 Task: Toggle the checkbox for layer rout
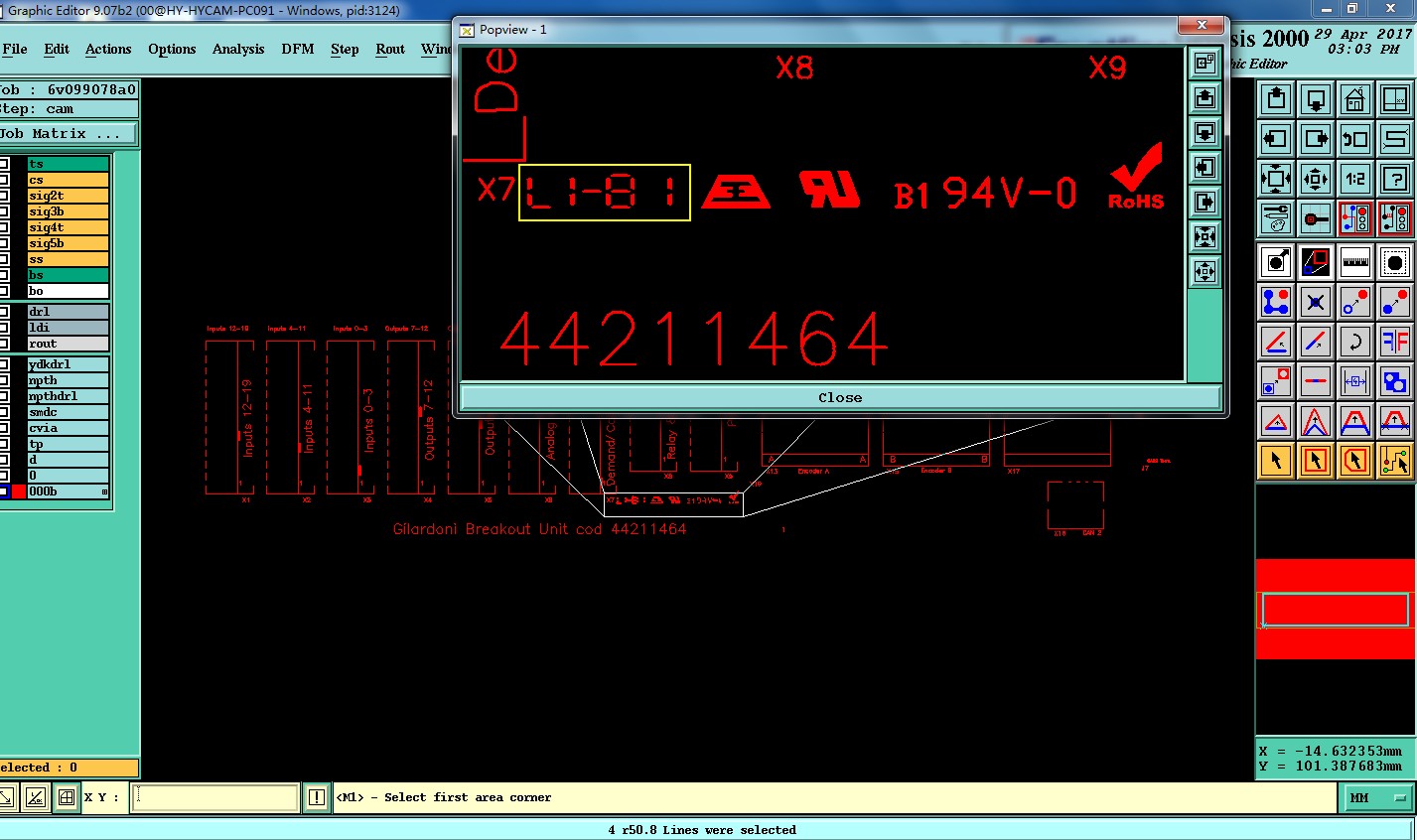[4, 344]
